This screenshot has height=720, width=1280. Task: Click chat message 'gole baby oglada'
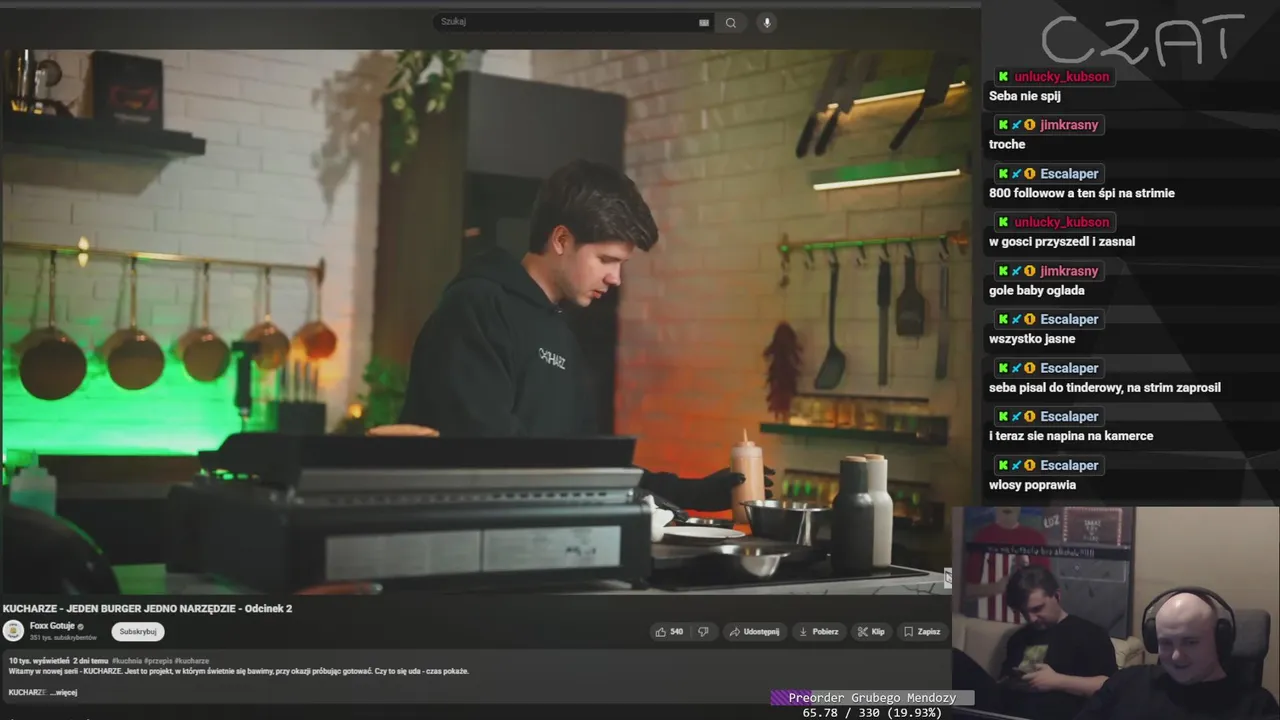pos(1037,291)
